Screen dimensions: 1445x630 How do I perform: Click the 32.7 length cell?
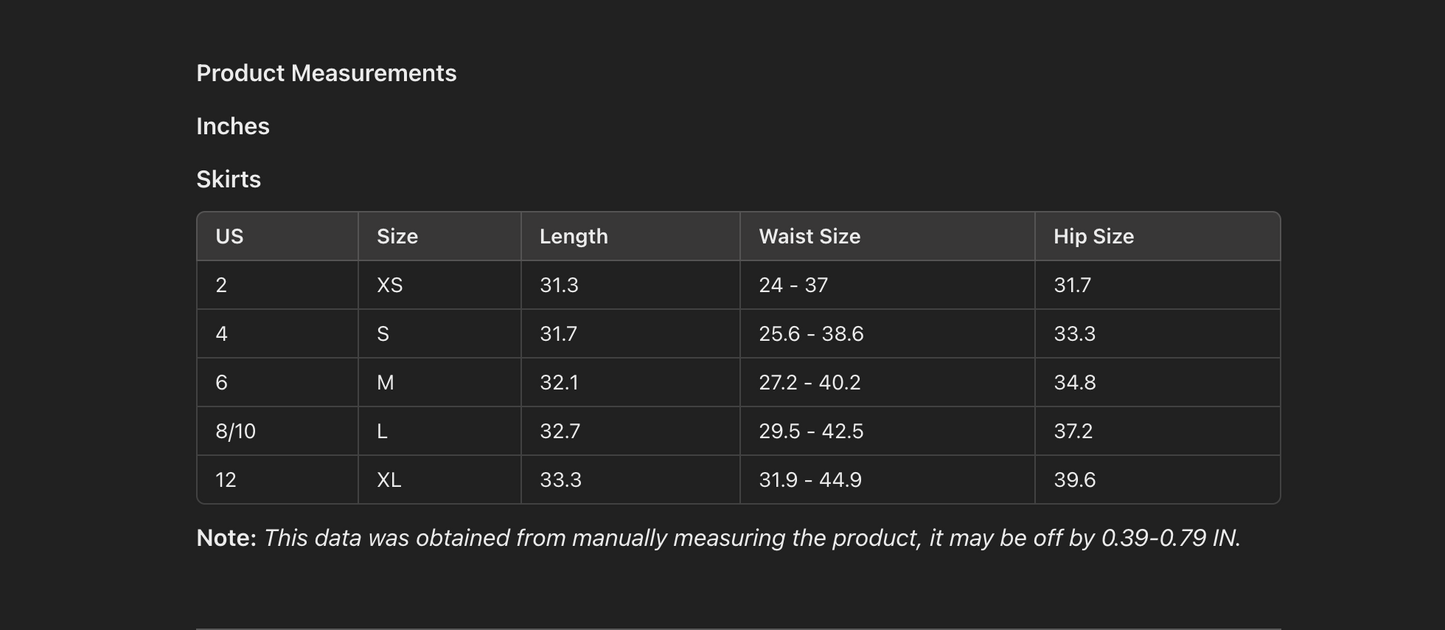(559, 431)
